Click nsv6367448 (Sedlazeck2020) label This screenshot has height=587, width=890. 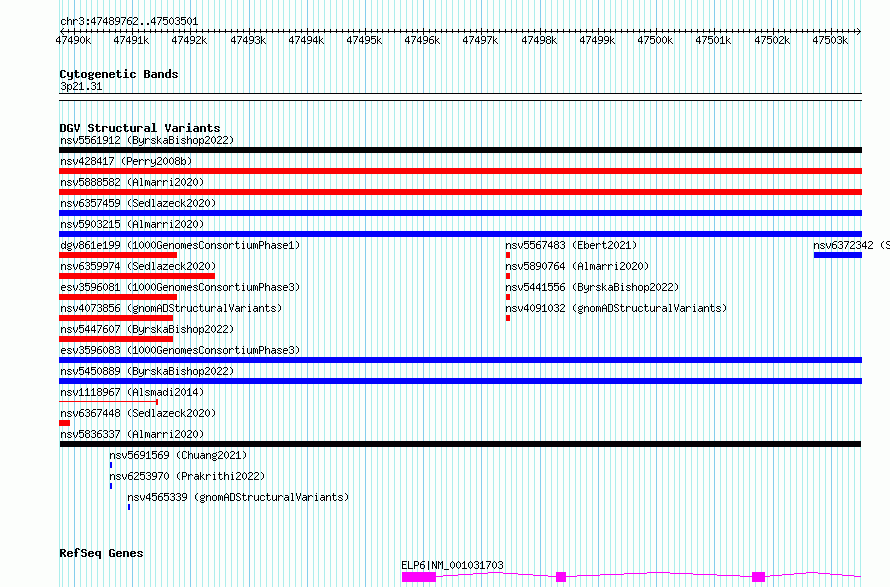pos(138,413)
